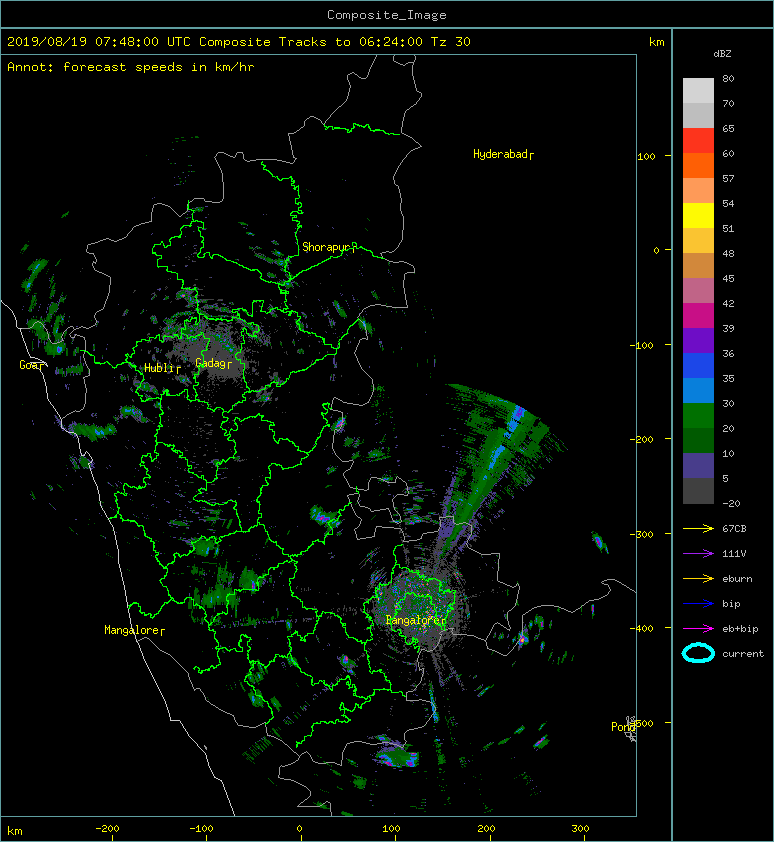Click the dBZ legend heading
Image resolution: width=774 pixels, height=842 pixels.
click(x=722, y=54)
